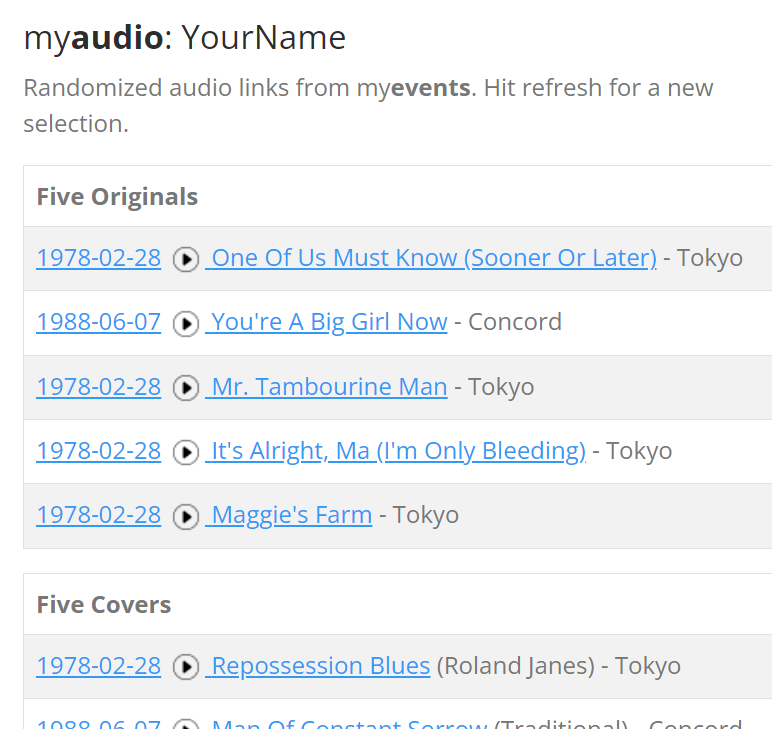This screenshot has height=729, width=772.
Task: Visit the date link before It's Alright, Ma
Action: click(98, 451)
